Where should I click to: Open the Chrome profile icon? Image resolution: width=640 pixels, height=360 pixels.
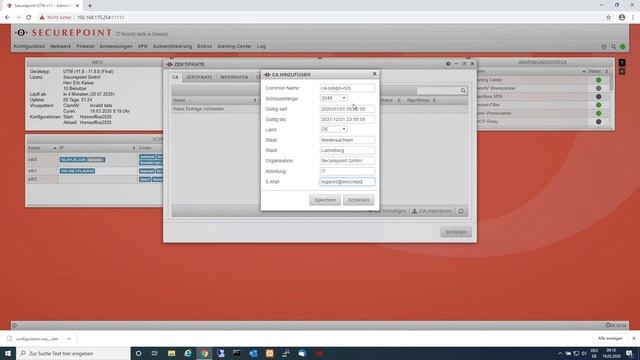pos(622,18)
